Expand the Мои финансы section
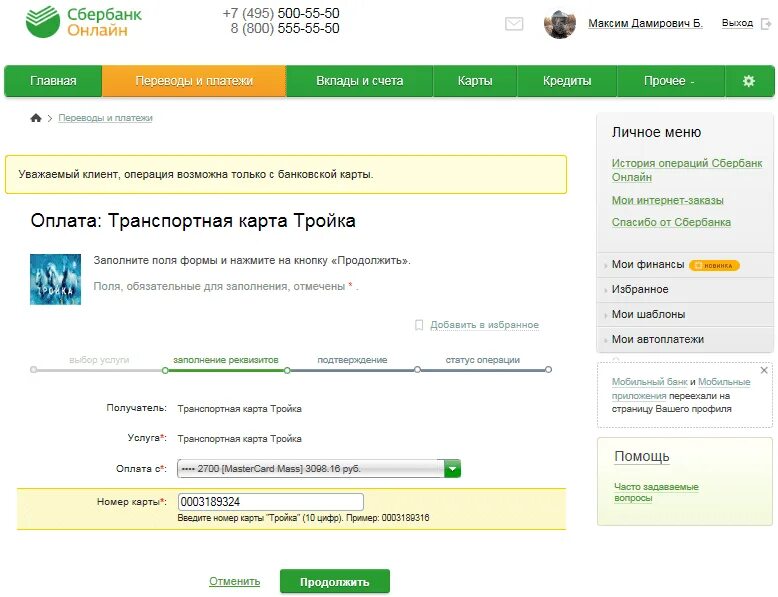The width and height of the screenshot is (778, 597). [648, 265]
